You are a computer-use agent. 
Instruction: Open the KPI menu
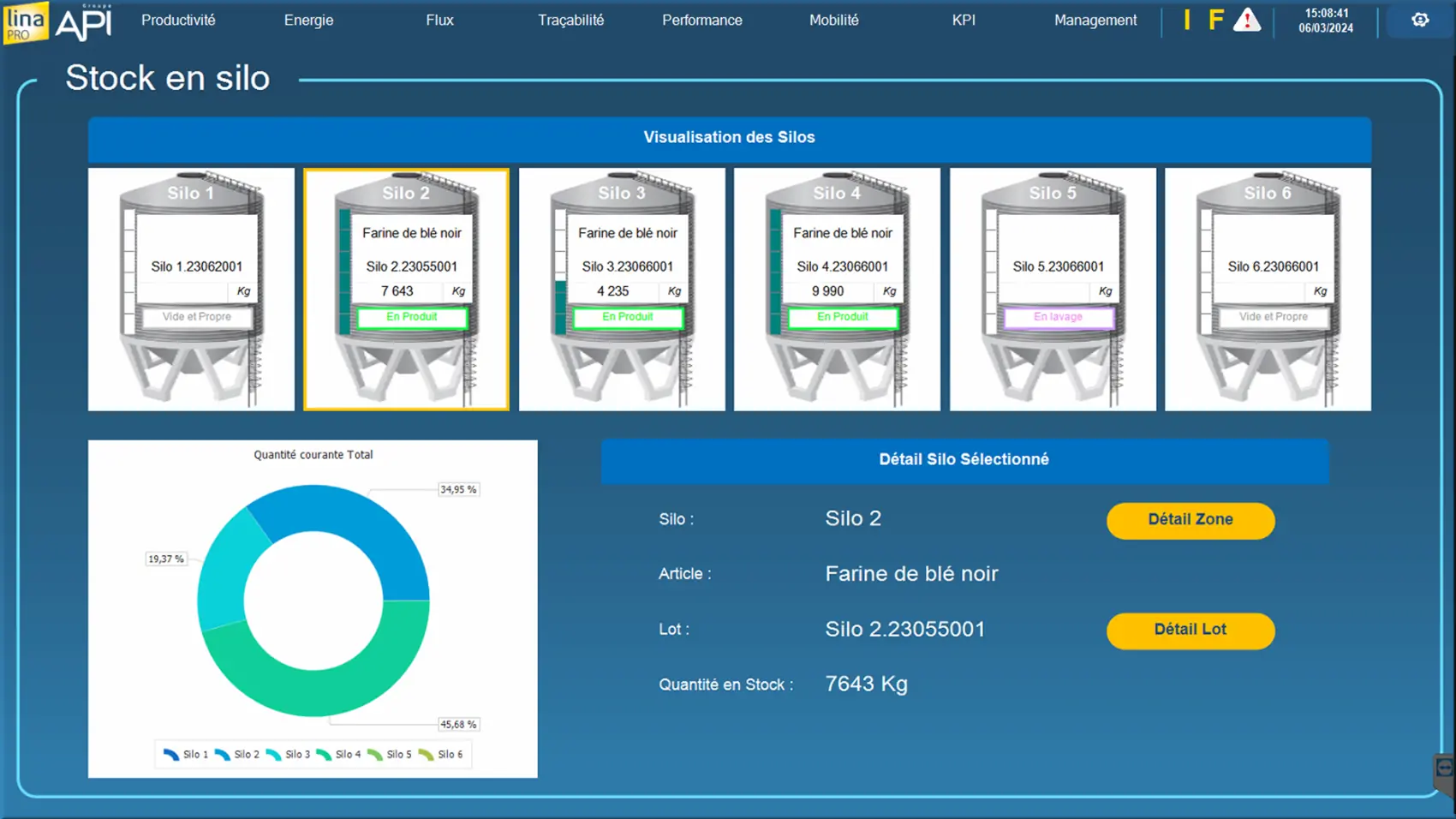[x=964, y=20]
